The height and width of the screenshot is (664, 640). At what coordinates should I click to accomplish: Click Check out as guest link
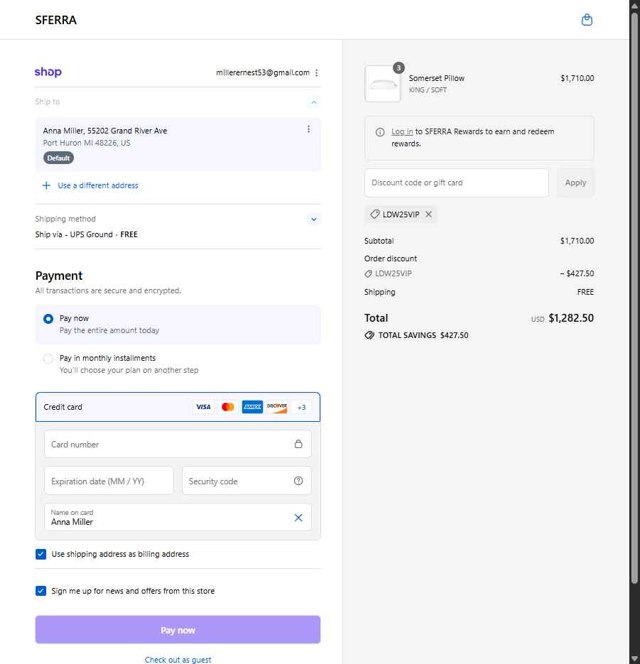coord(178,659)
